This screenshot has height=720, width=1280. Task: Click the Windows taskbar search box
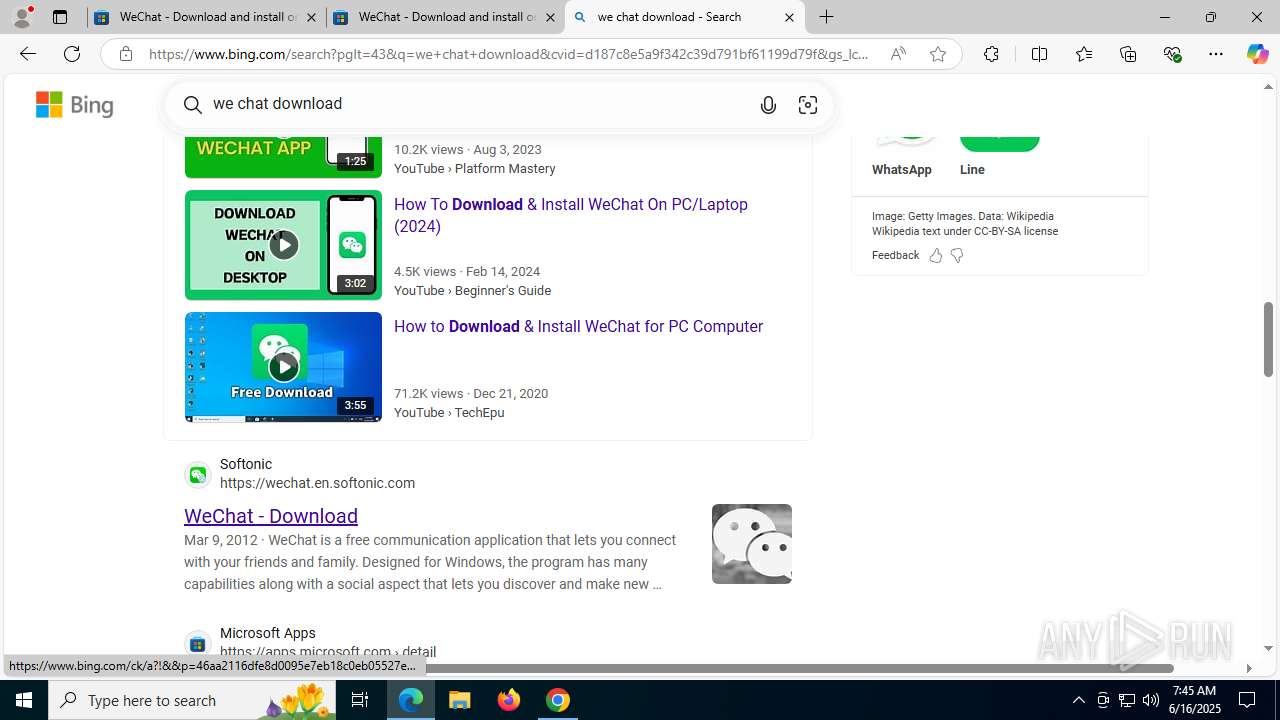point(192,700)
